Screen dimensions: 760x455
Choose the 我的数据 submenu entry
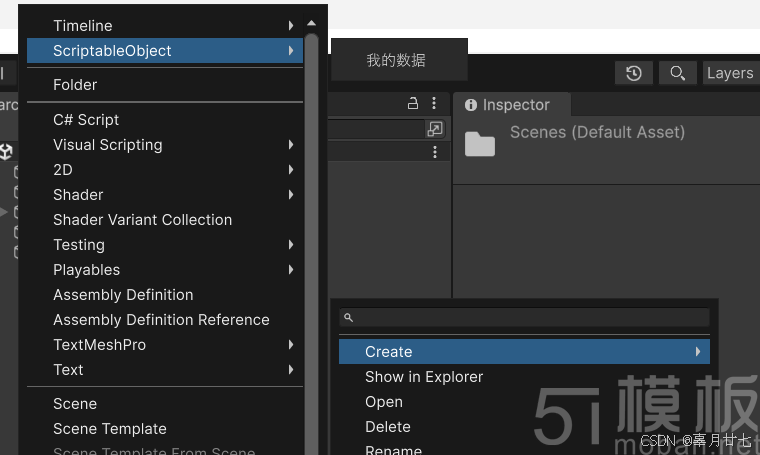[399, 60]
